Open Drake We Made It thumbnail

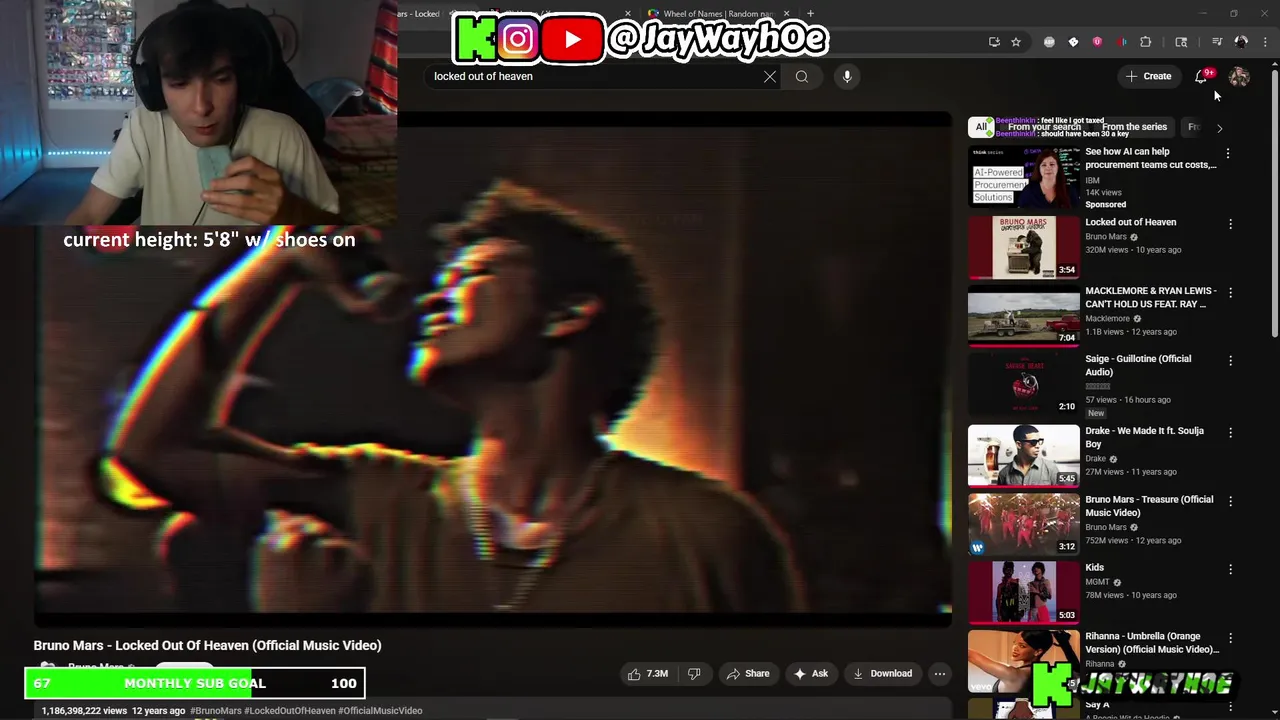tap(1024, 456)
